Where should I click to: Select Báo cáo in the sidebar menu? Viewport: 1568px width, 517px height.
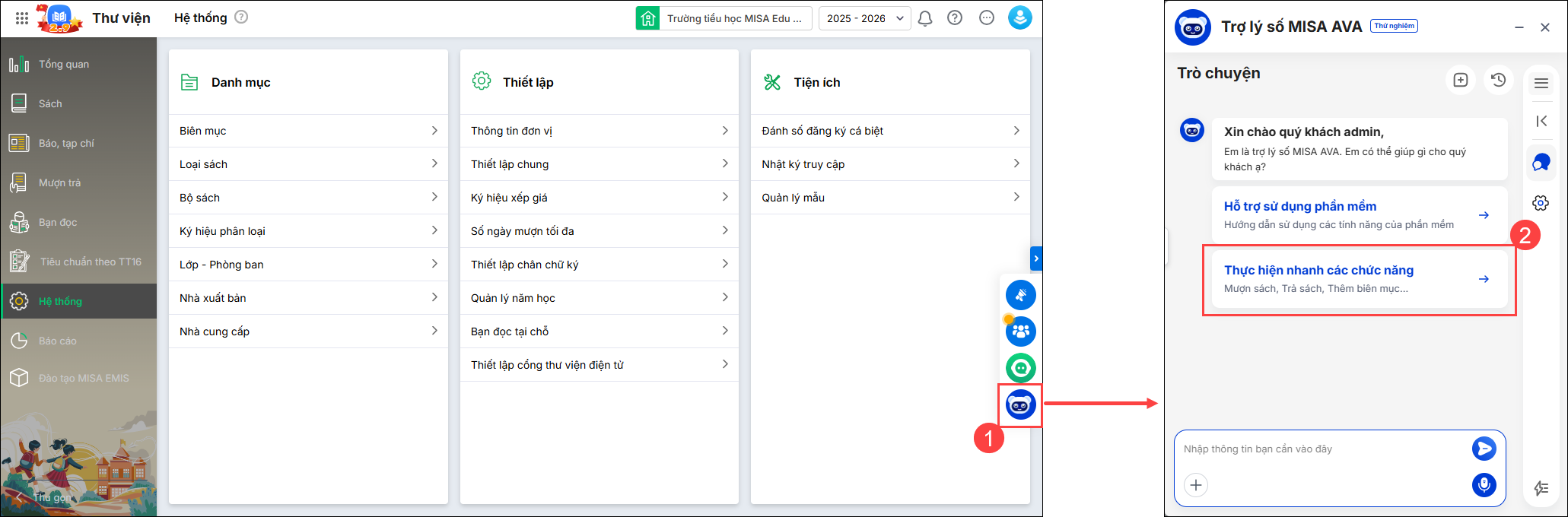click(58, 341)
